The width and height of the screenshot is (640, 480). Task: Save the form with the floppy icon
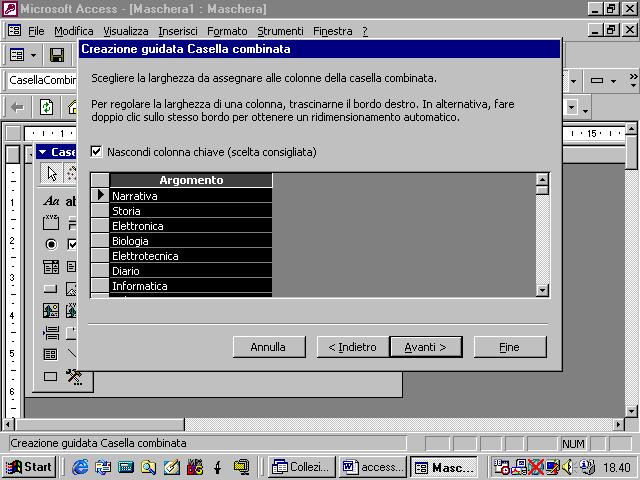coord(57,55)
